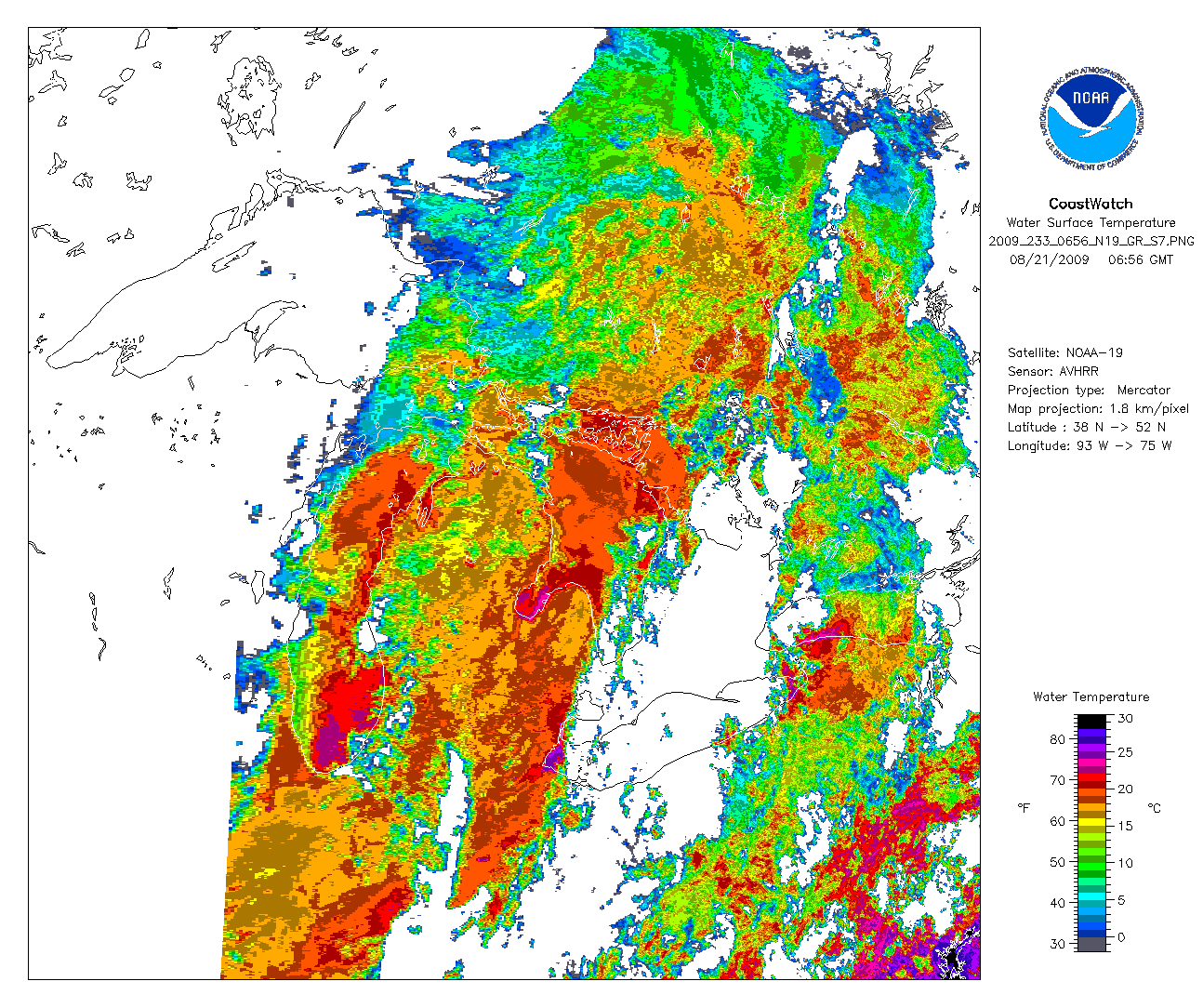Click the CoastWatch title text
The width and height of the screenshot is (1203, 1008).
1091,204
